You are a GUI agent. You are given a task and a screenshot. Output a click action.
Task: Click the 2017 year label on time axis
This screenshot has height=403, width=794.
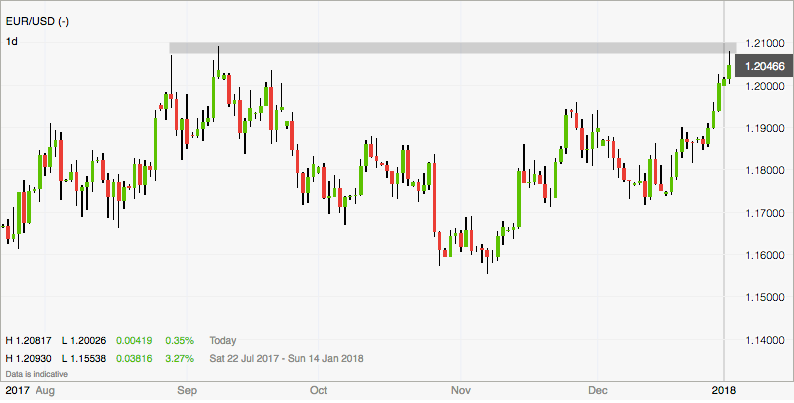(x=17, y=391)
